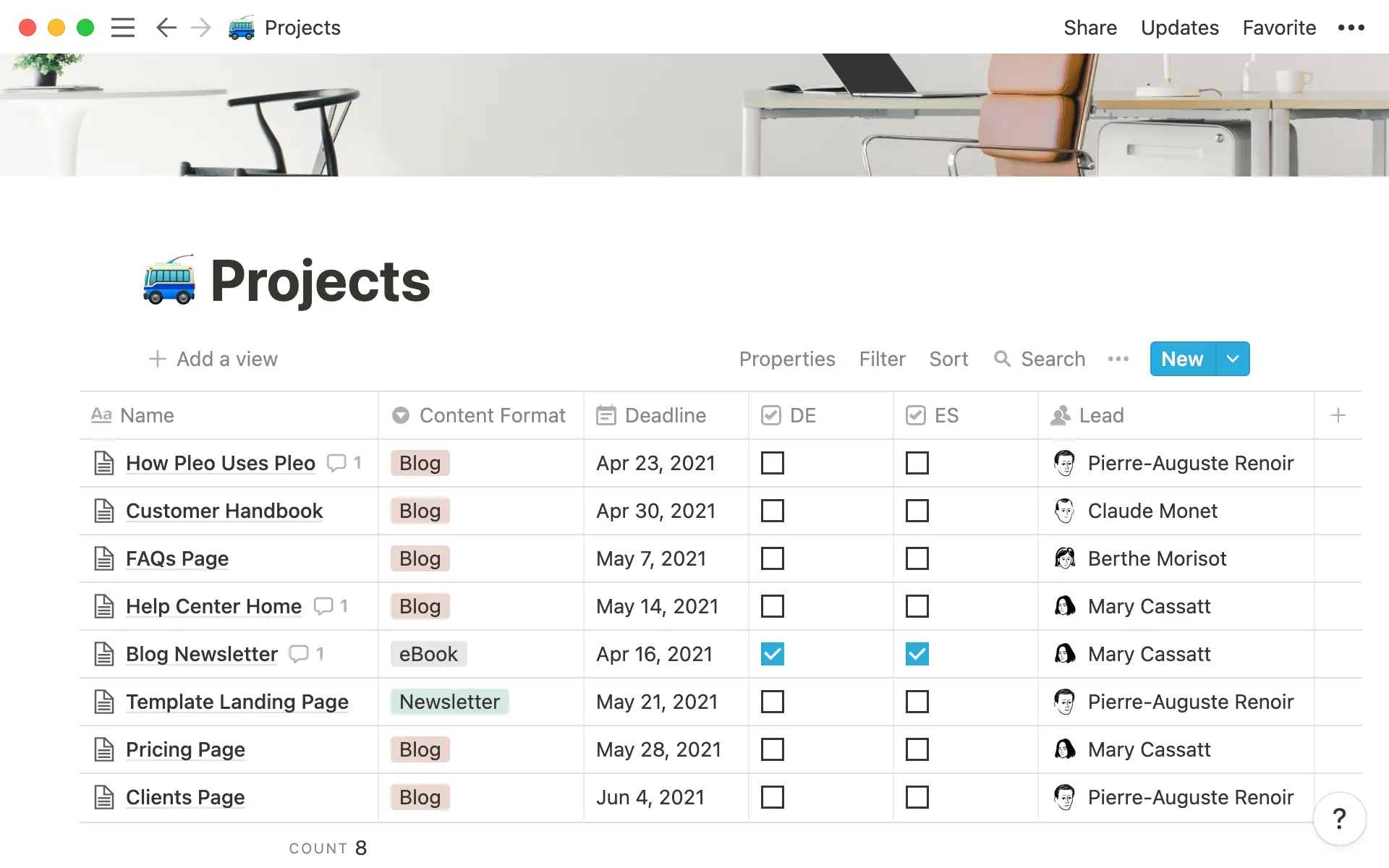This screenshot has width=1389, height=868.
Task: Check DE for Customer Handbook
Action: pos(772,511)
